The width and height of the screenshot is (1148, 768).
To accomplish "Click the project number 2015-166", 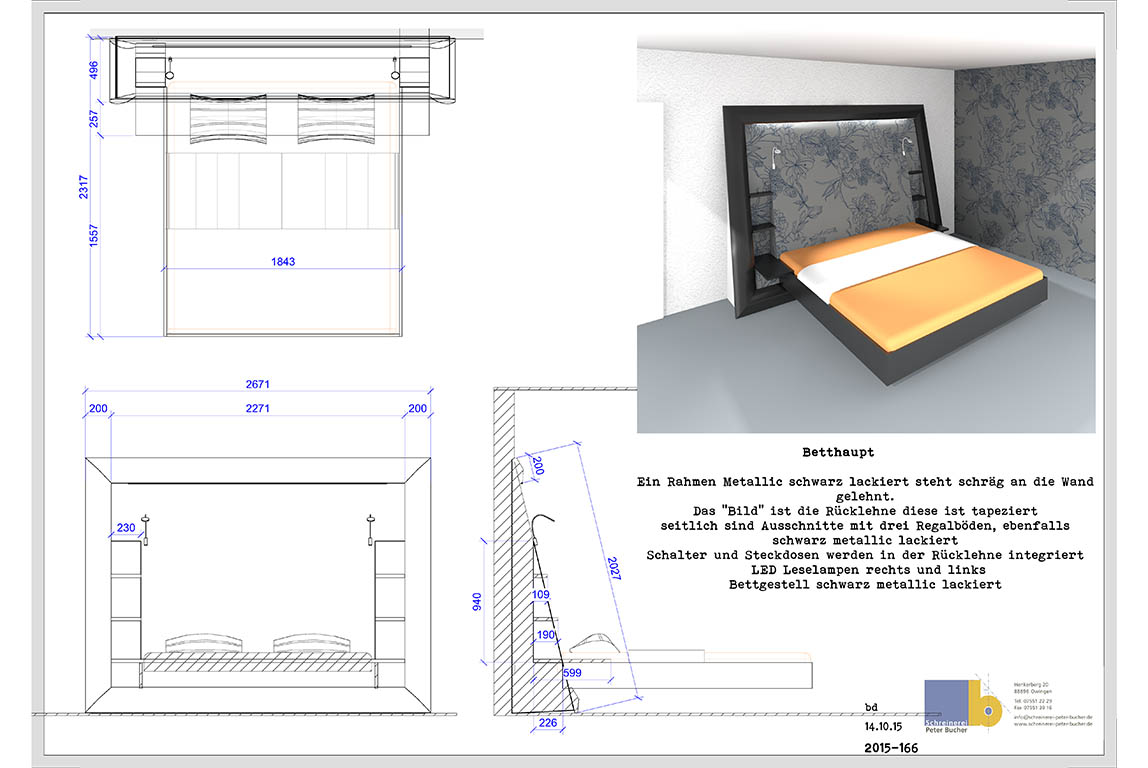I will point(891,748).
